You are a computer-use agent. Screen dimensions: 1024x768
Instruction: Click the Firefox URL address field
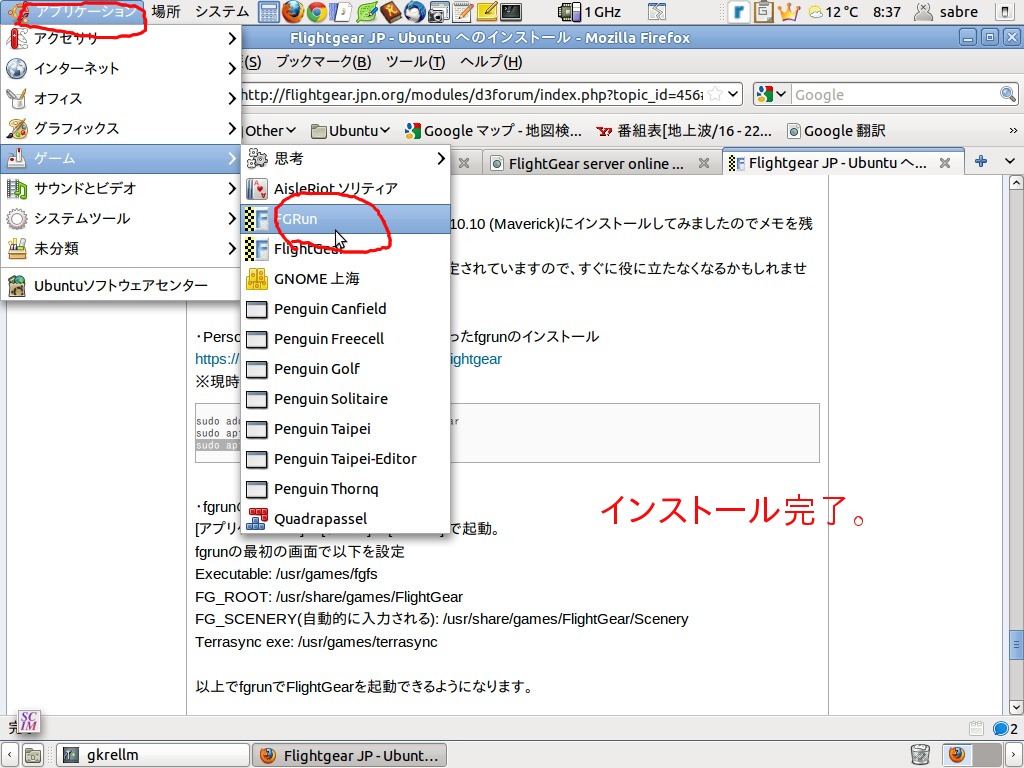472,95
